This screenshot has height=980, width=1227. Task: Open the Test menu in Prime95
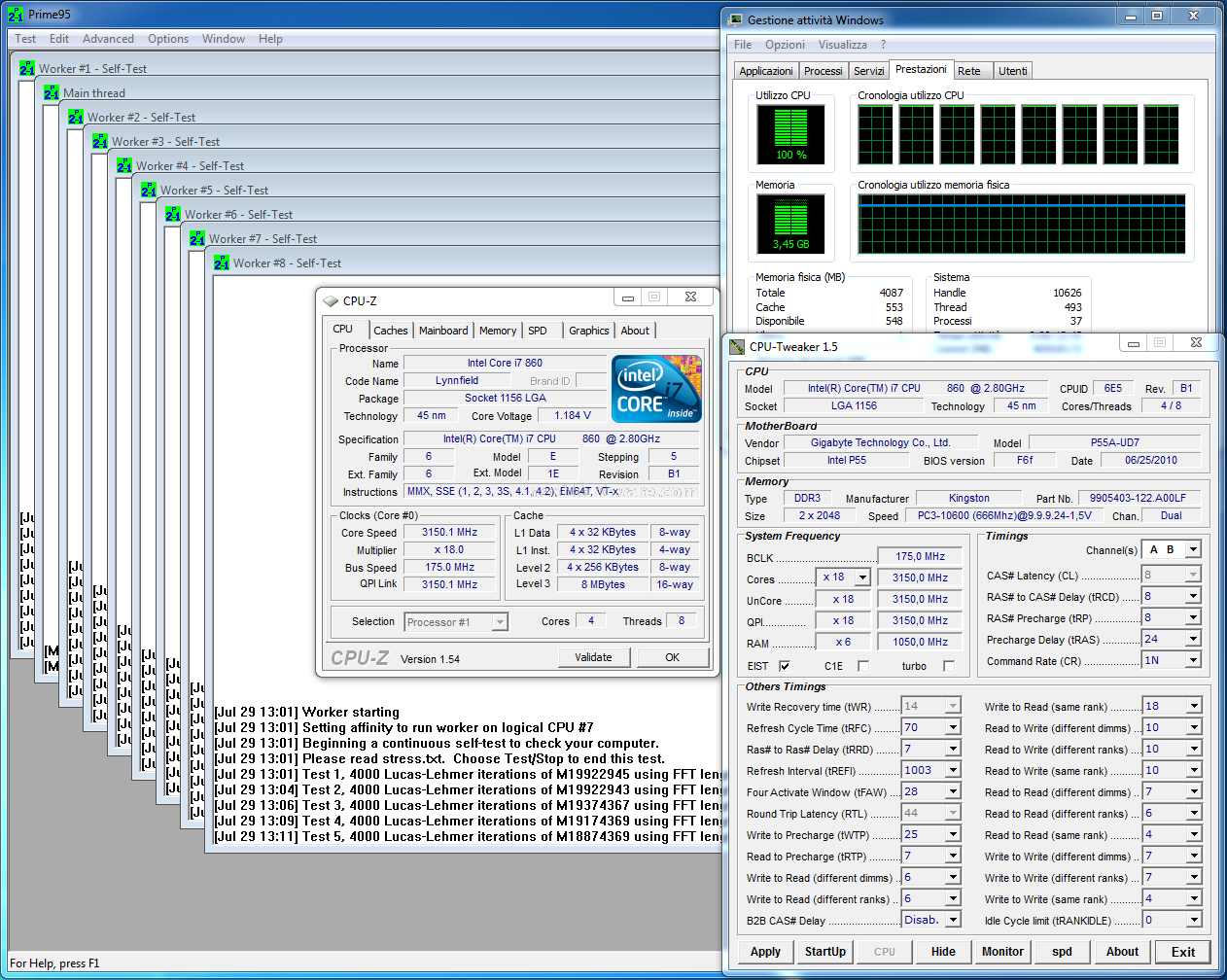click(x=25, y=39)
